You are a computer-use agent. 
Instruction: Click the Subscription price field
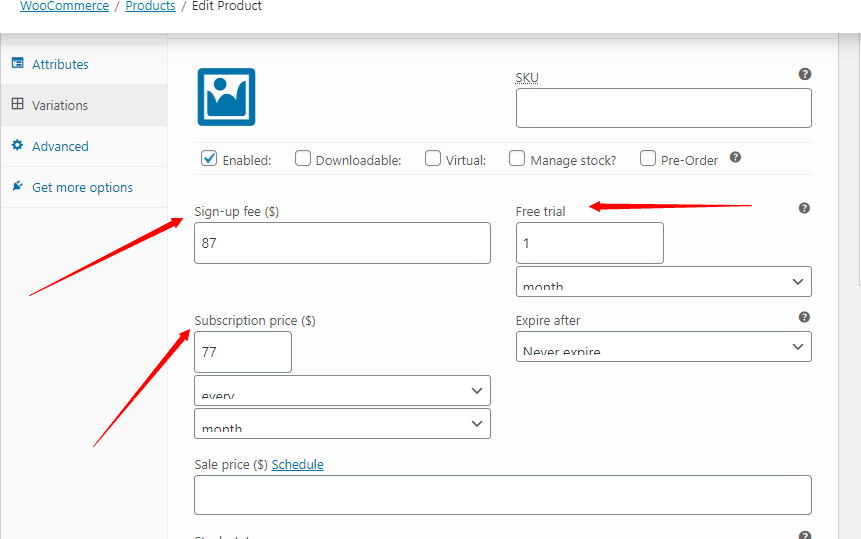[243, 352]
